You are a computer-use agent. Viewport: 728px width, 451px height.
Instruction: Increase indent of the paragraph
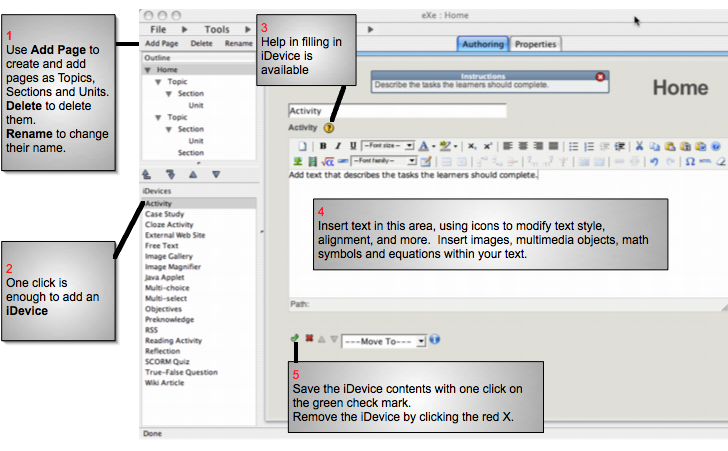[x=619, y=146]
